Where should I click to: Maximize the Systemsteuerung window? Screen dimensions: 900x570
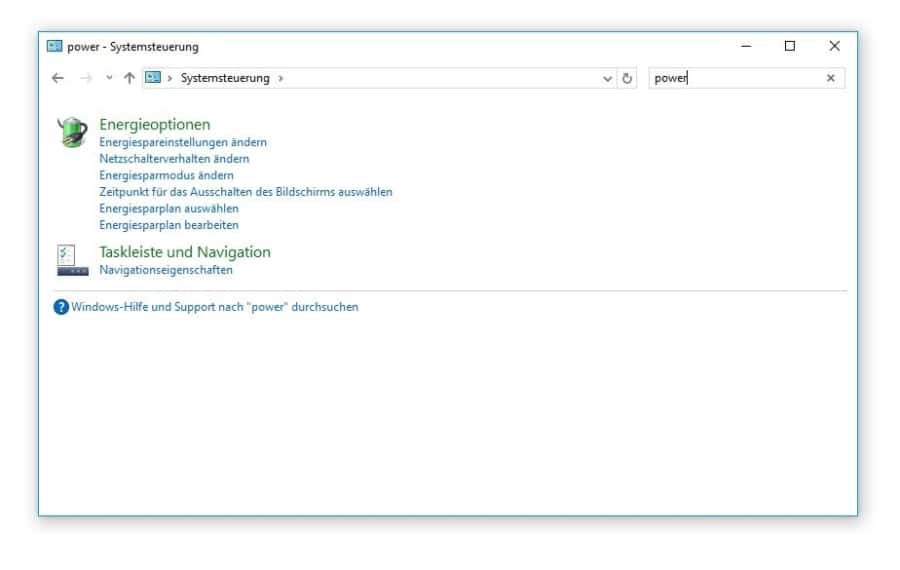coord(790,46)
